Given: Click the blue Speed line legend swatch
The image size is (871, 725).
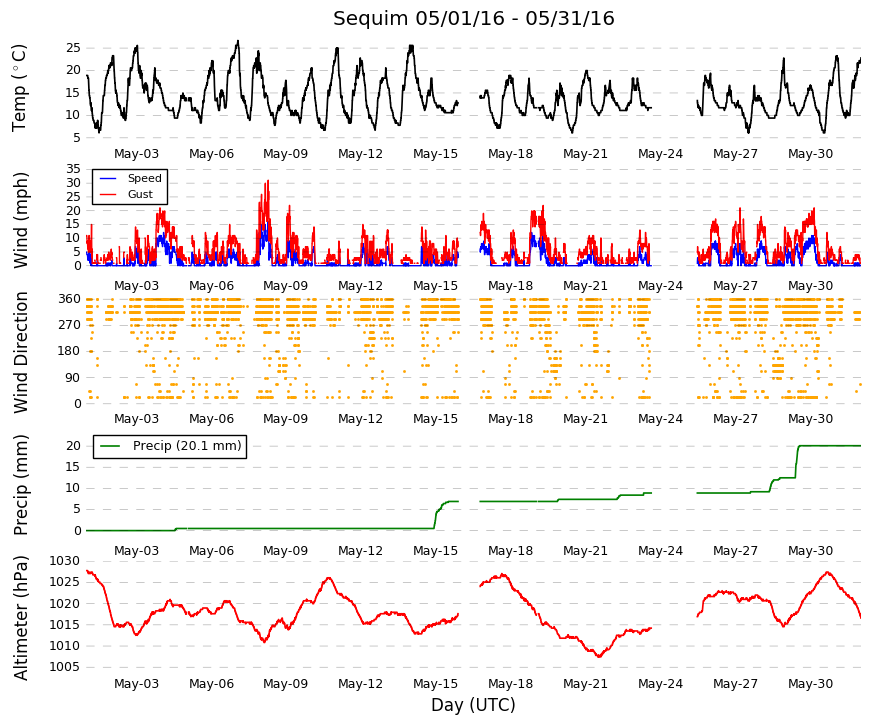Looking at the screenshot, I should pyautogui.click(x=108, y=178).
